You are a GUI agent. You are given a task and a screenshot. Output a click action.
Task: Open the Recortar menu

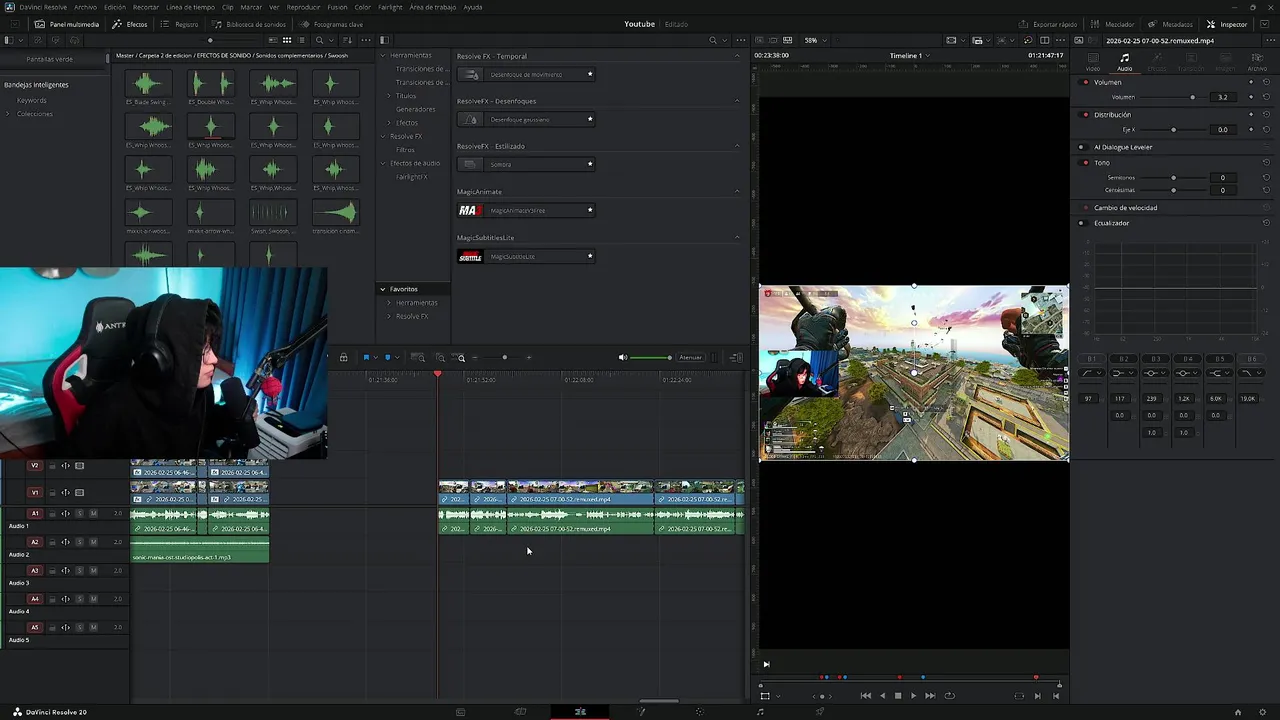pos(146,7)
